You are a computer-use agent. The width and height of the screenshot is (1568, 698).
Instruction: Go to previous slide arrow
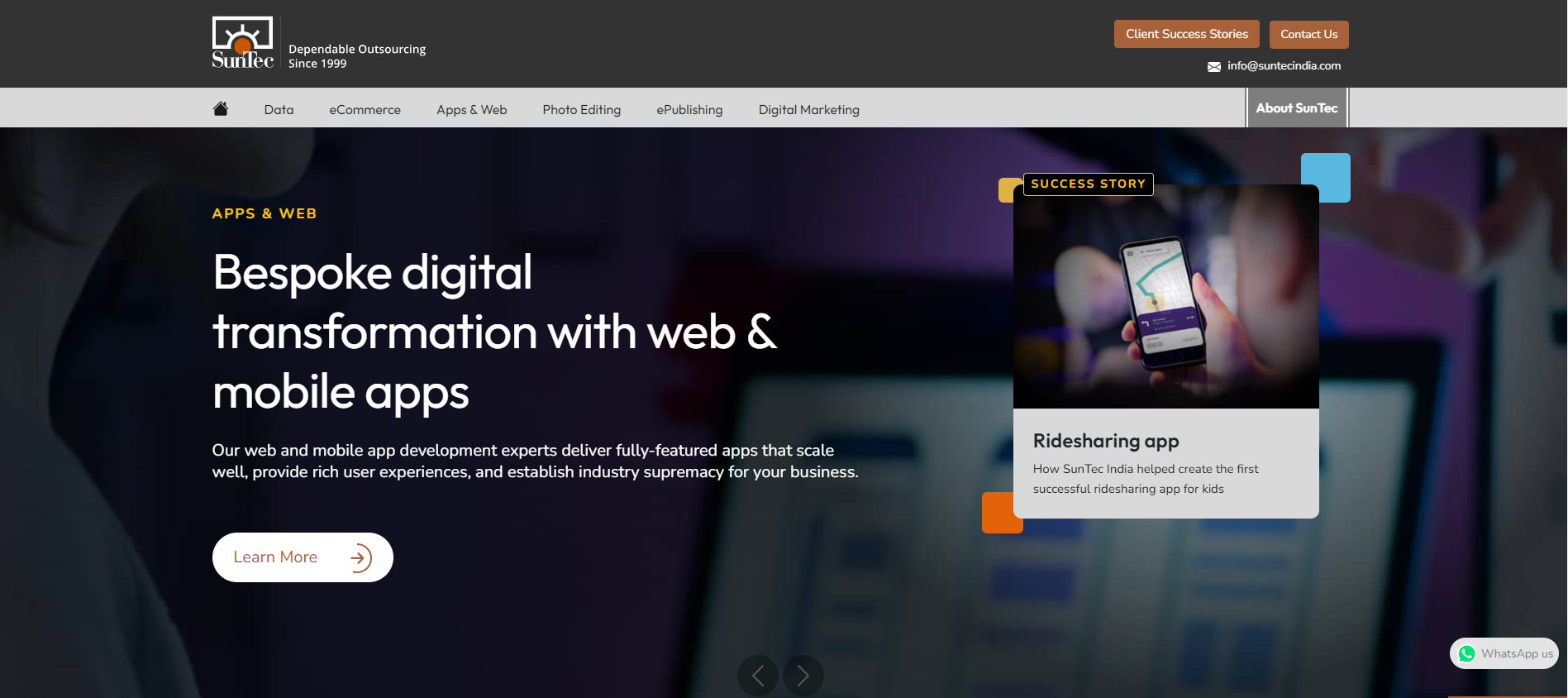pos(757,676)
